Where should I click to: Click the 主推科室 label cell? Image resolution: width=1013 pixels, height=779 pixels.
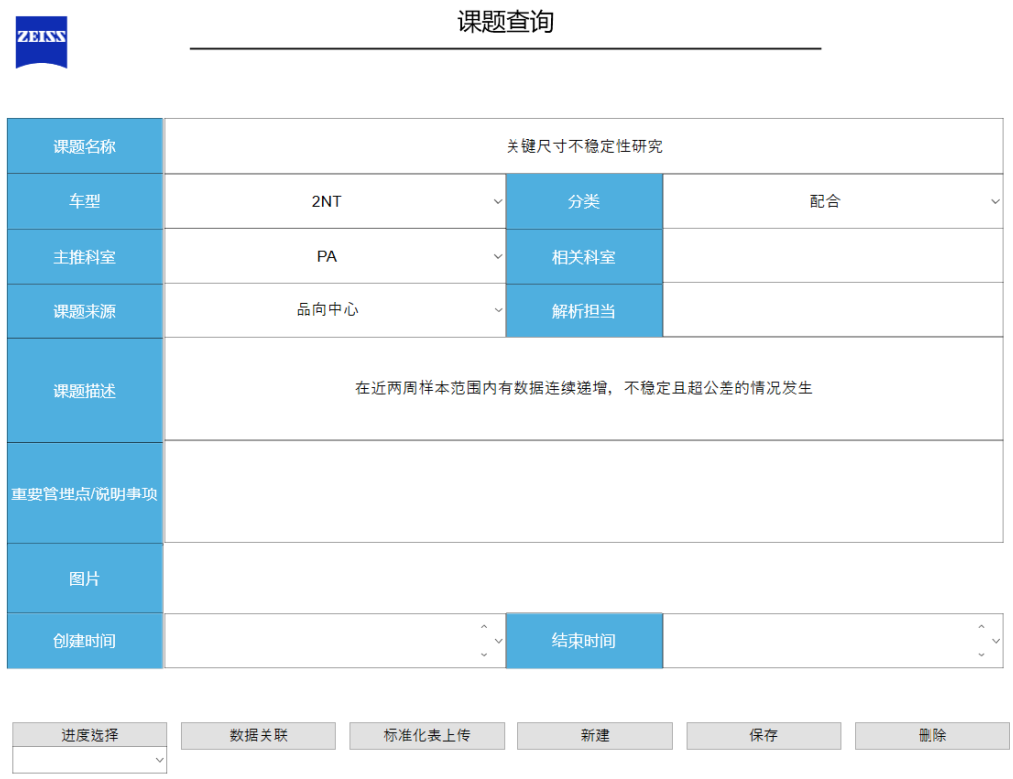(85, 257)
